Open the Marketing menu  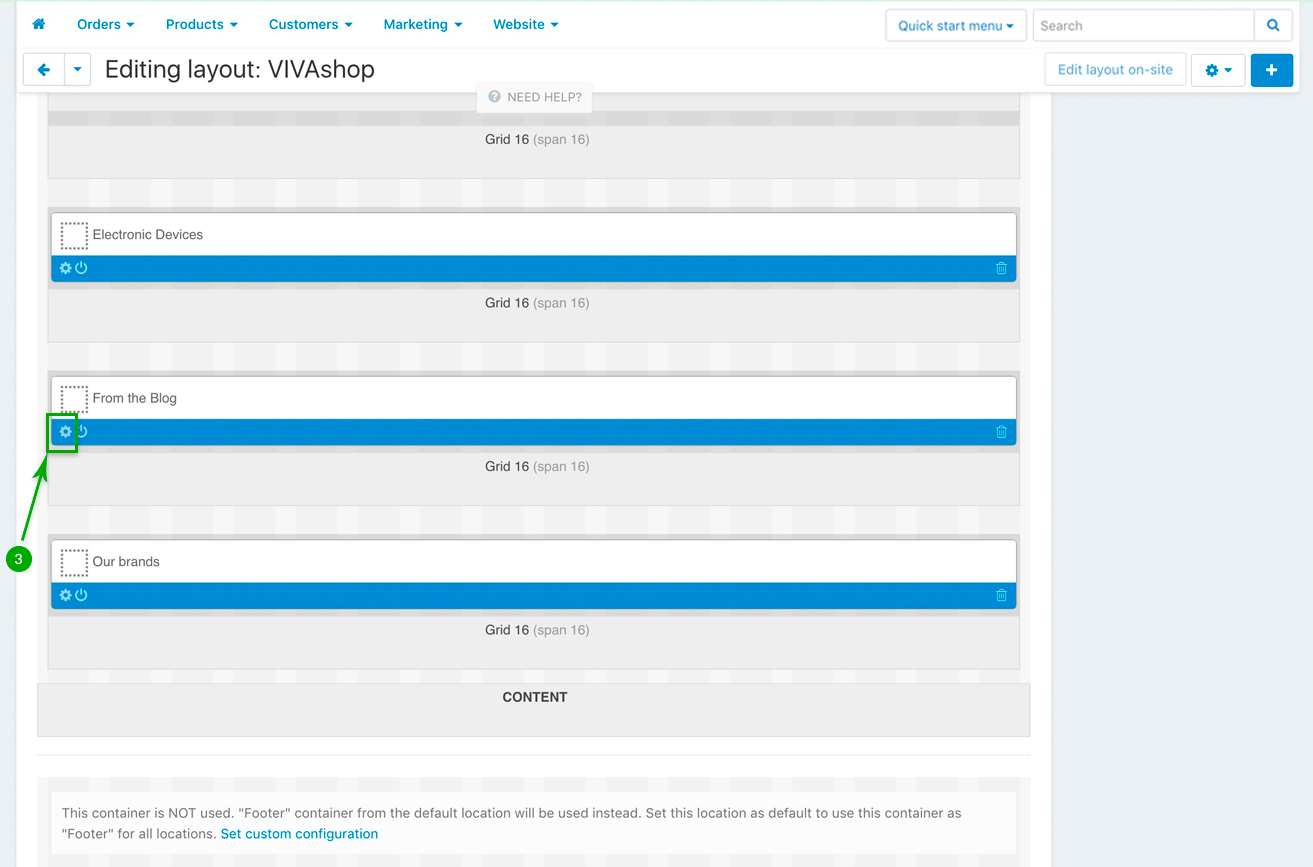(x=422, y=24)
